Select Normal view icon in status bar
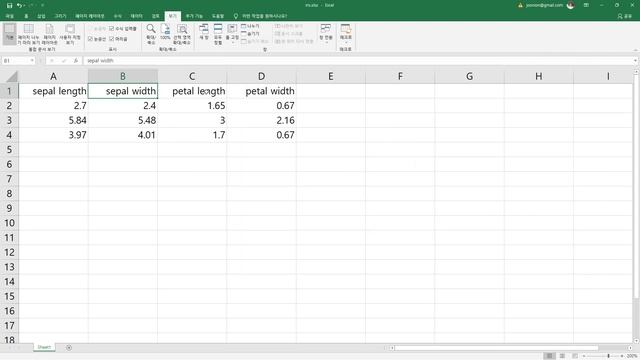 click(549, 356)
